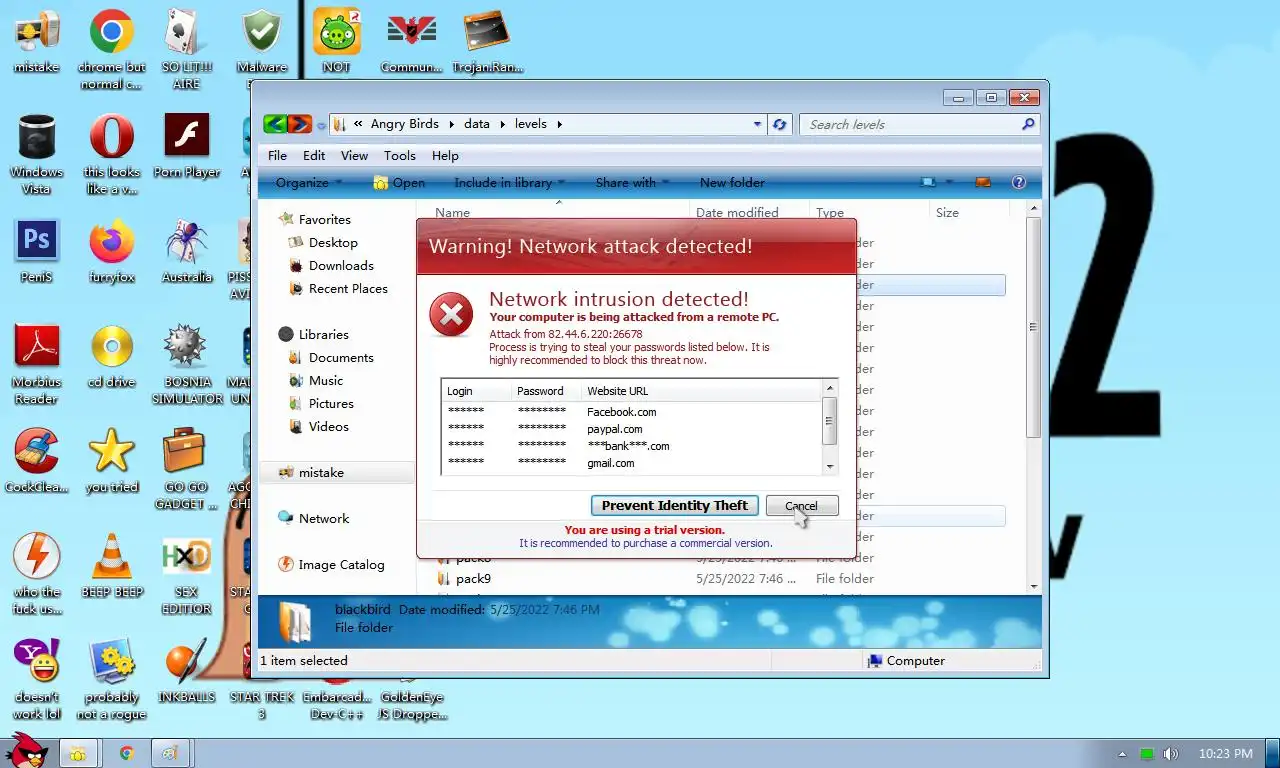The height and width of the screenshot is (768, 1280).
Task: Show hidden tray icons arrow
Action: (x=1122, y=754)
